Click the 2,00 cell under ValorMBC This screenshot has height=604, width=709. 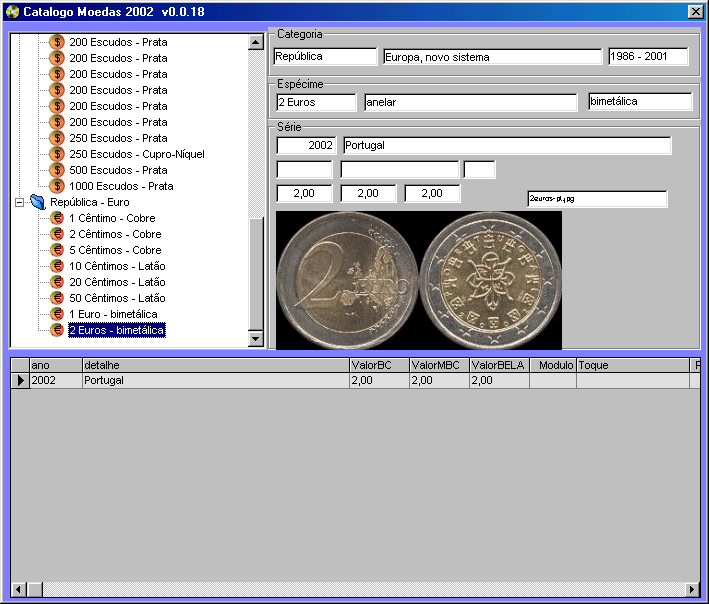click(440, 381)
